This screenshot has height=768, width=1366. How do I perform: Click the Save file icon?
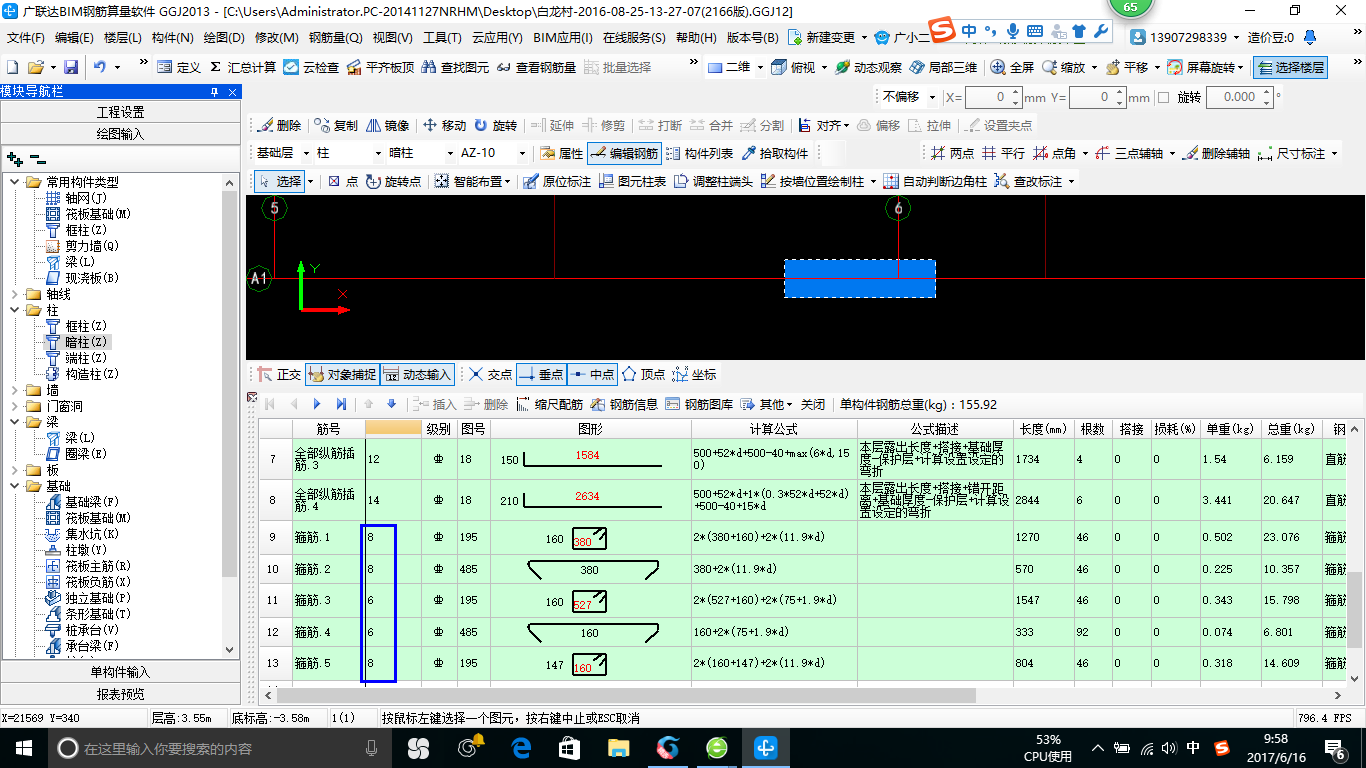click(71, 67)
